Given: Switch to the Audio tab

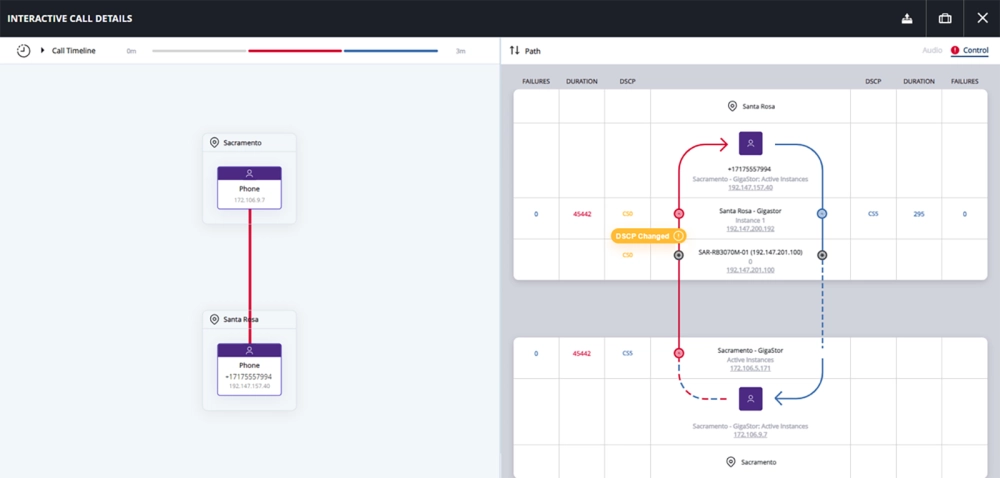Looking at the screenshot, I should (x=931, y=50).
